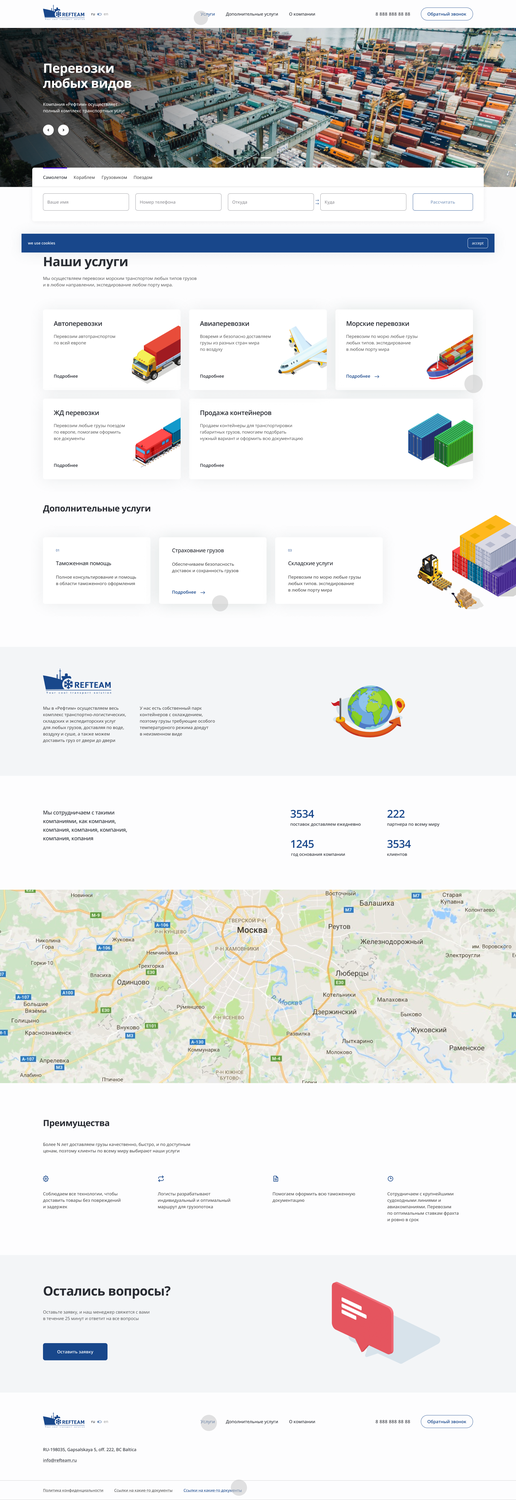Click the technology advantage icon above Соблюдаем все технологии
516x1500 pixels.
tap(46, 1178)
